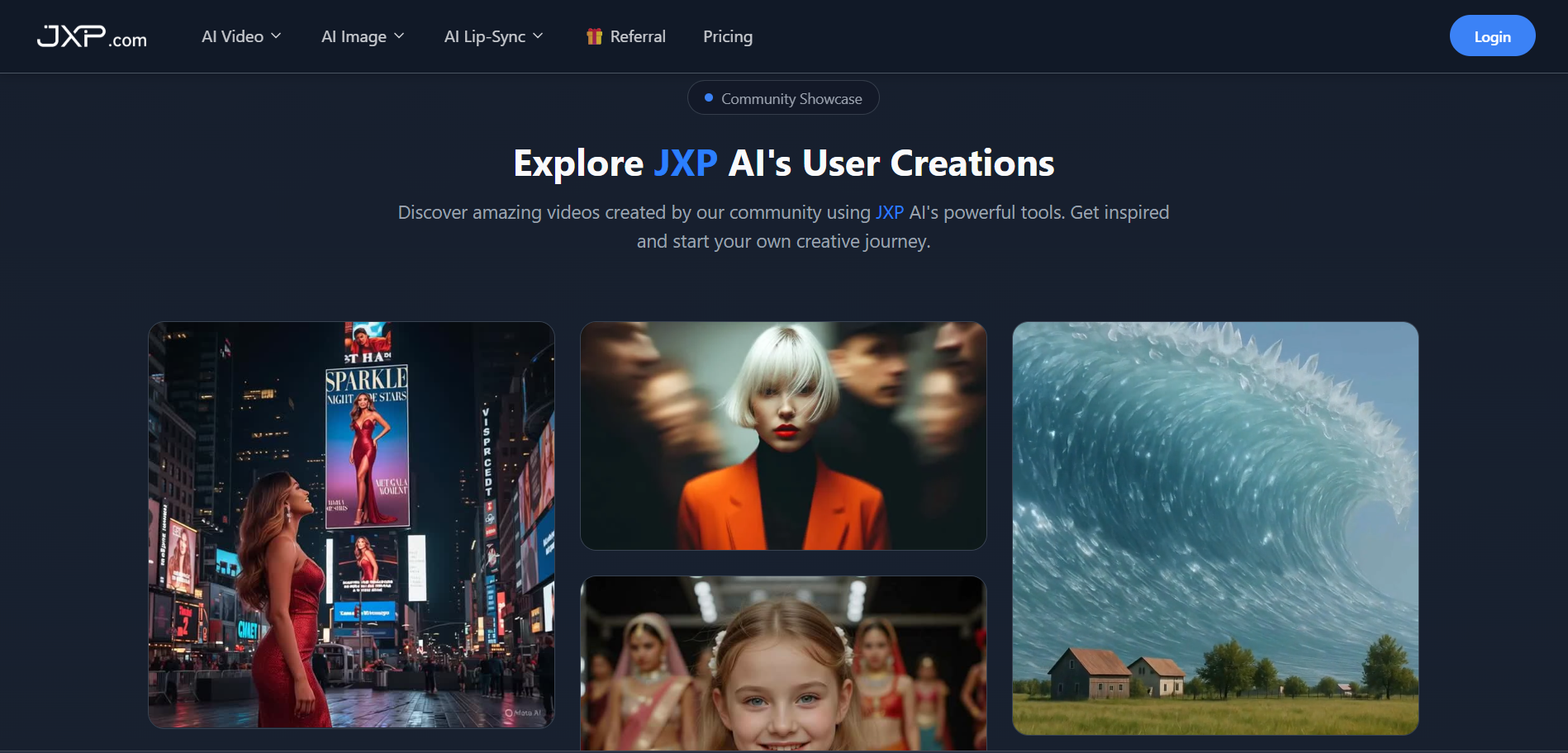Open the AI Video menu
Screen dimensions: 1568x753
click(241, 36)
